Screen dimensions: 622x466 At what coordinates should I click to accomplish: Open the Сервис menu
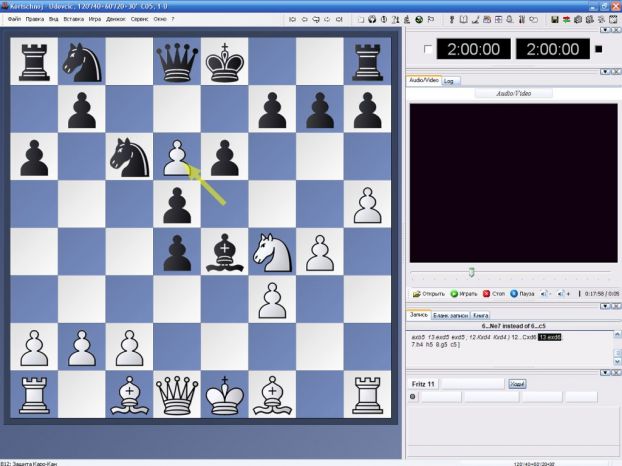click(x=140, y=19)
